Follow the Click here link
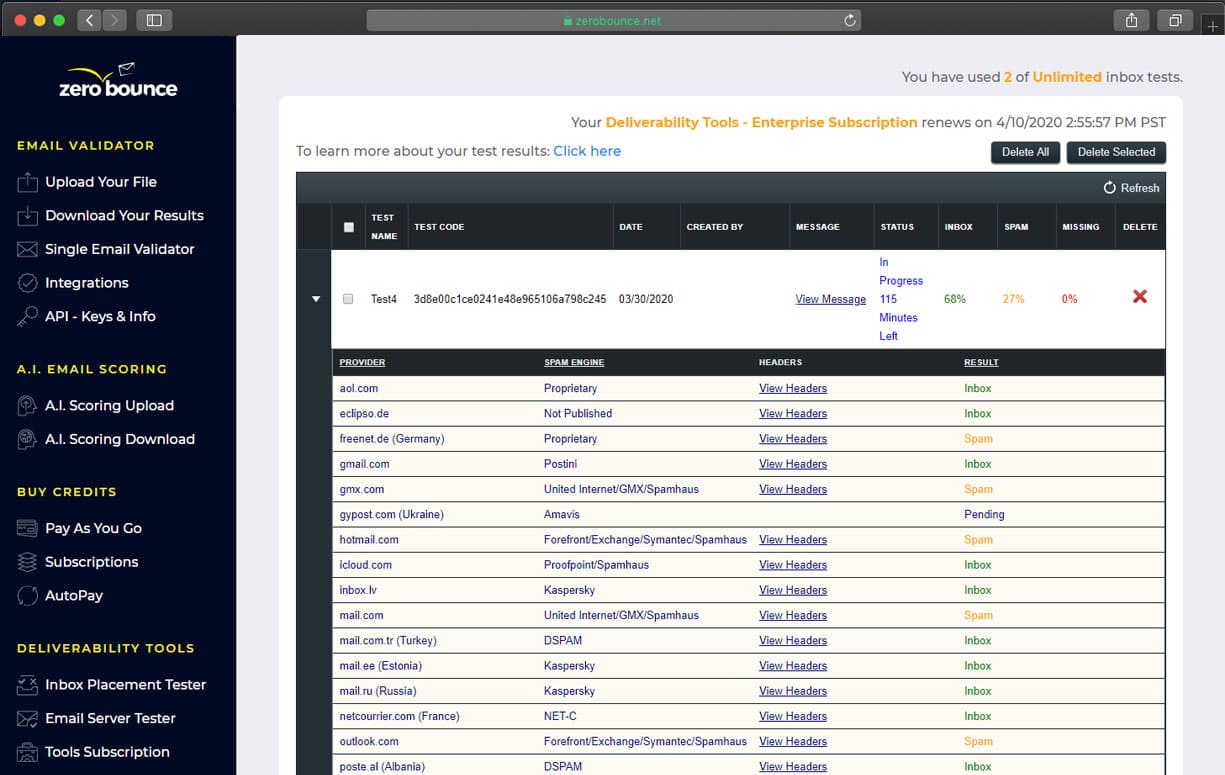Screen dimensions: 1225x775 coord(587,151)
